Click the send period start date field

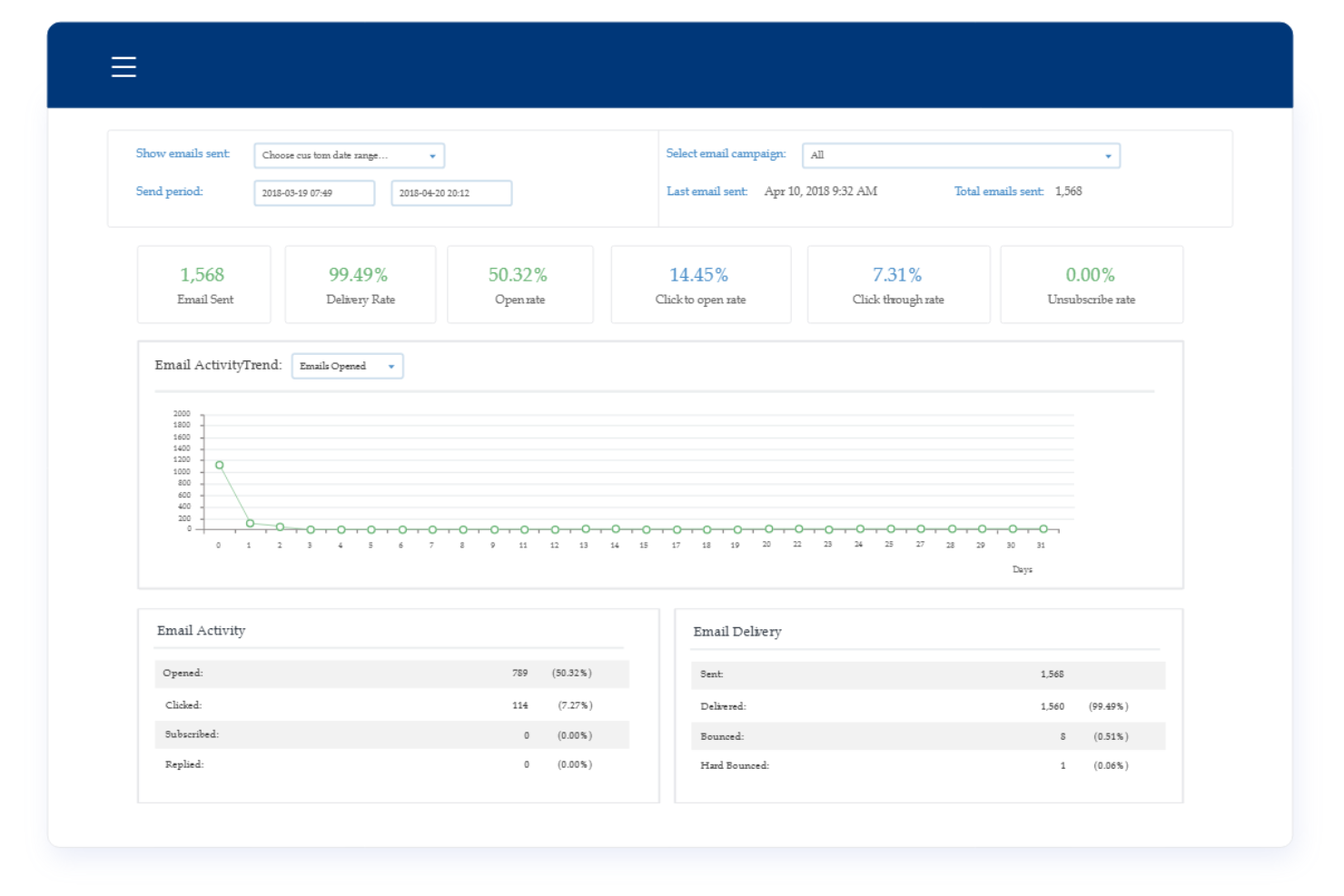point(314,192)
